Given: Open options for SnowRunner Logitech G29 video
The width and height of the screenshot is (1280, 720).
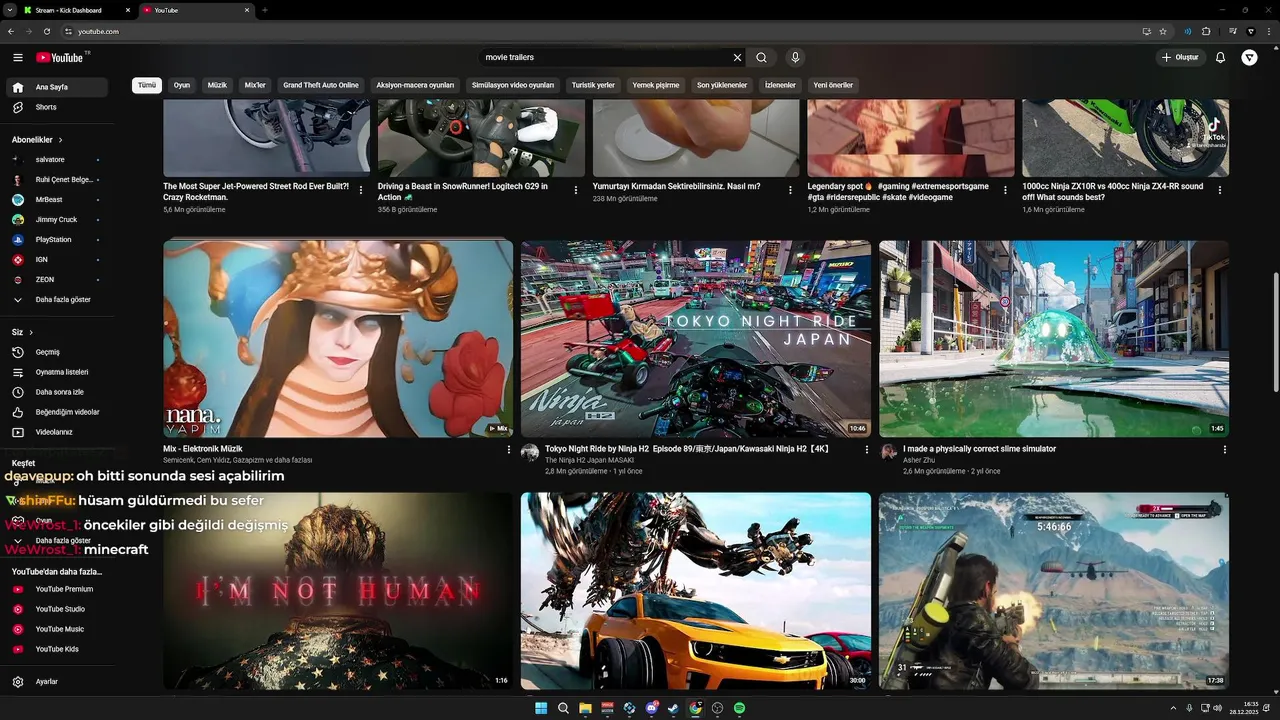Looking at the screenshot, I should pyautogui.click(x=576, y=190).
